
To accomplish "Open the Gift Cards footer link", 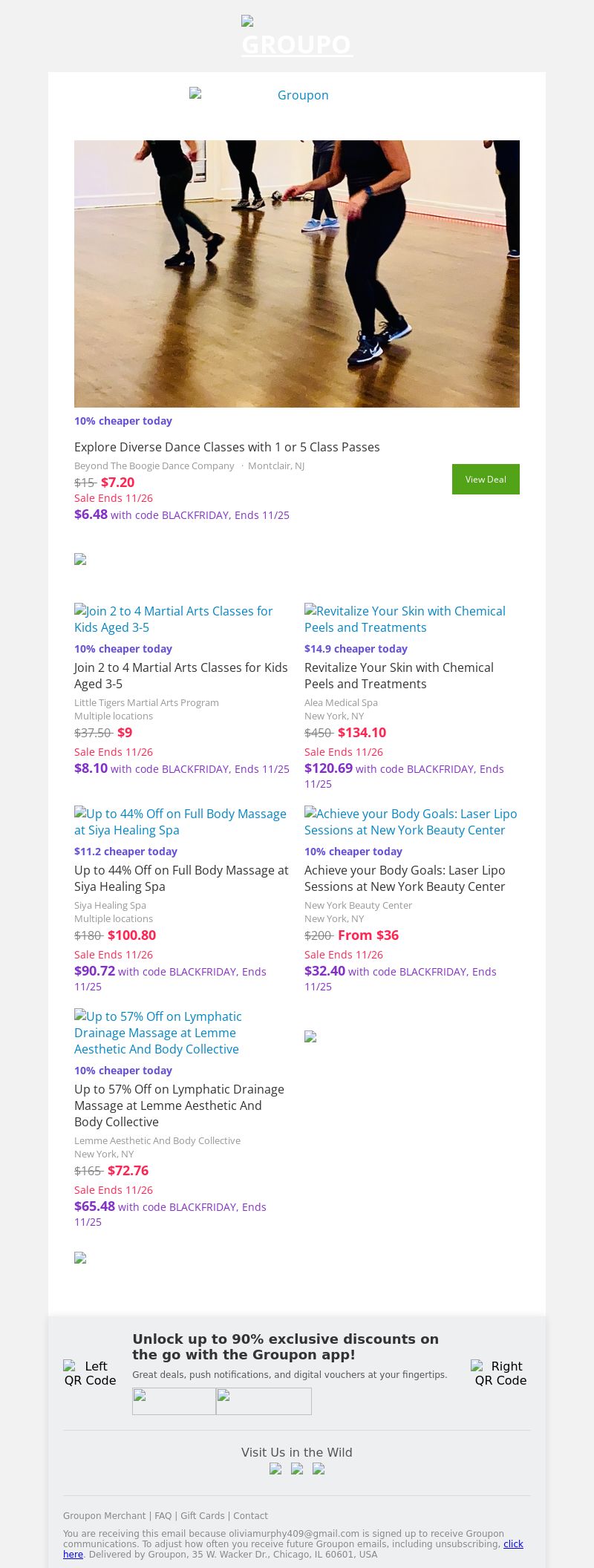I will pos(203,1516).
